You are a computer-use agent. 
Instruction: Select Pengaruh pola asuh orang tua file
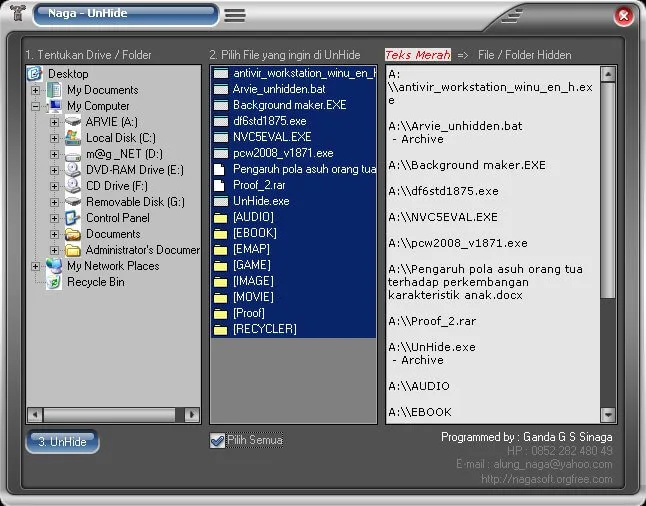tap(293, 169)
